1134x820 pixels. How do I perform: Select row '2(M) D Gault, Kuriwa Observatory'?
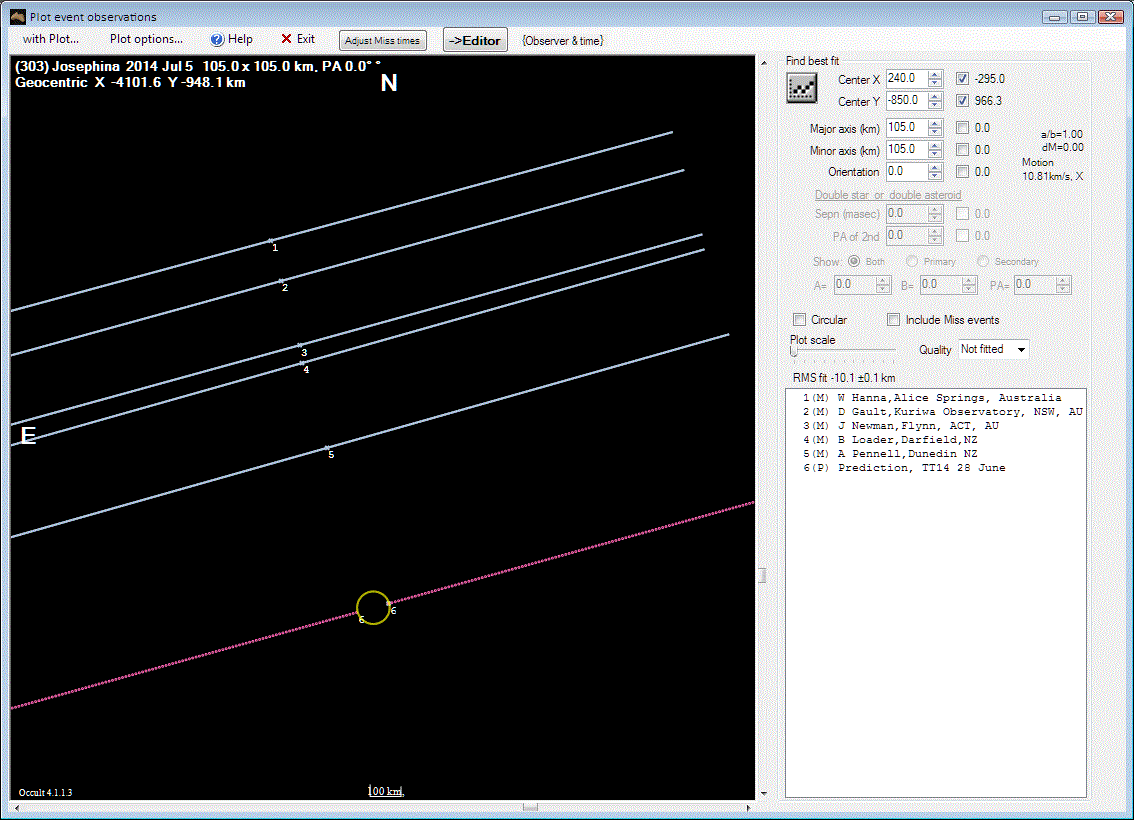click(x=942, y=411)
